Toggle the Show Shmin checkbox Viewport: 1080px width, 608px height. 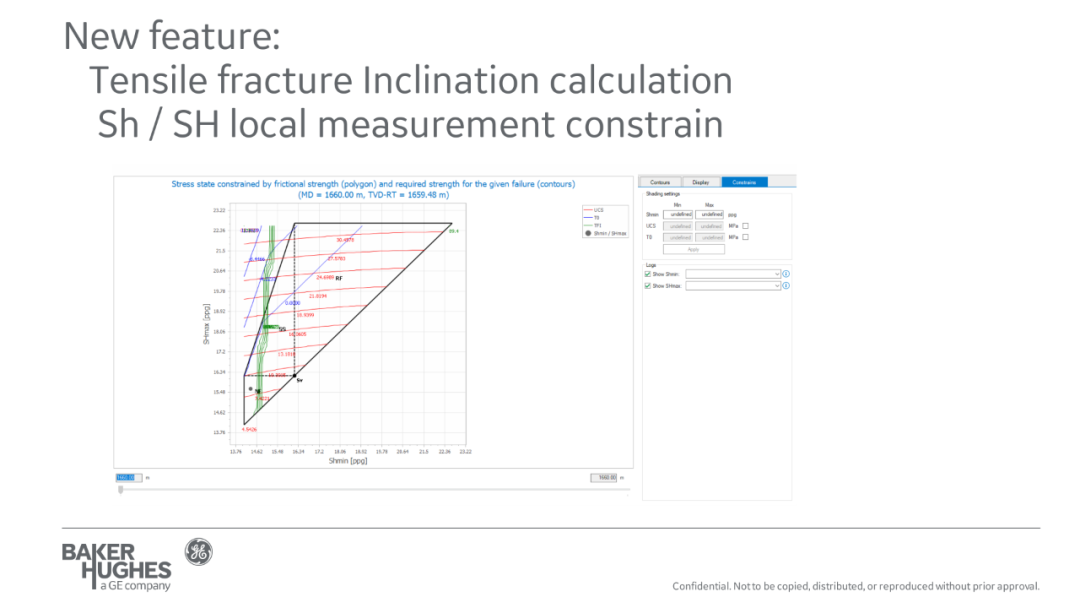point(647,274)
